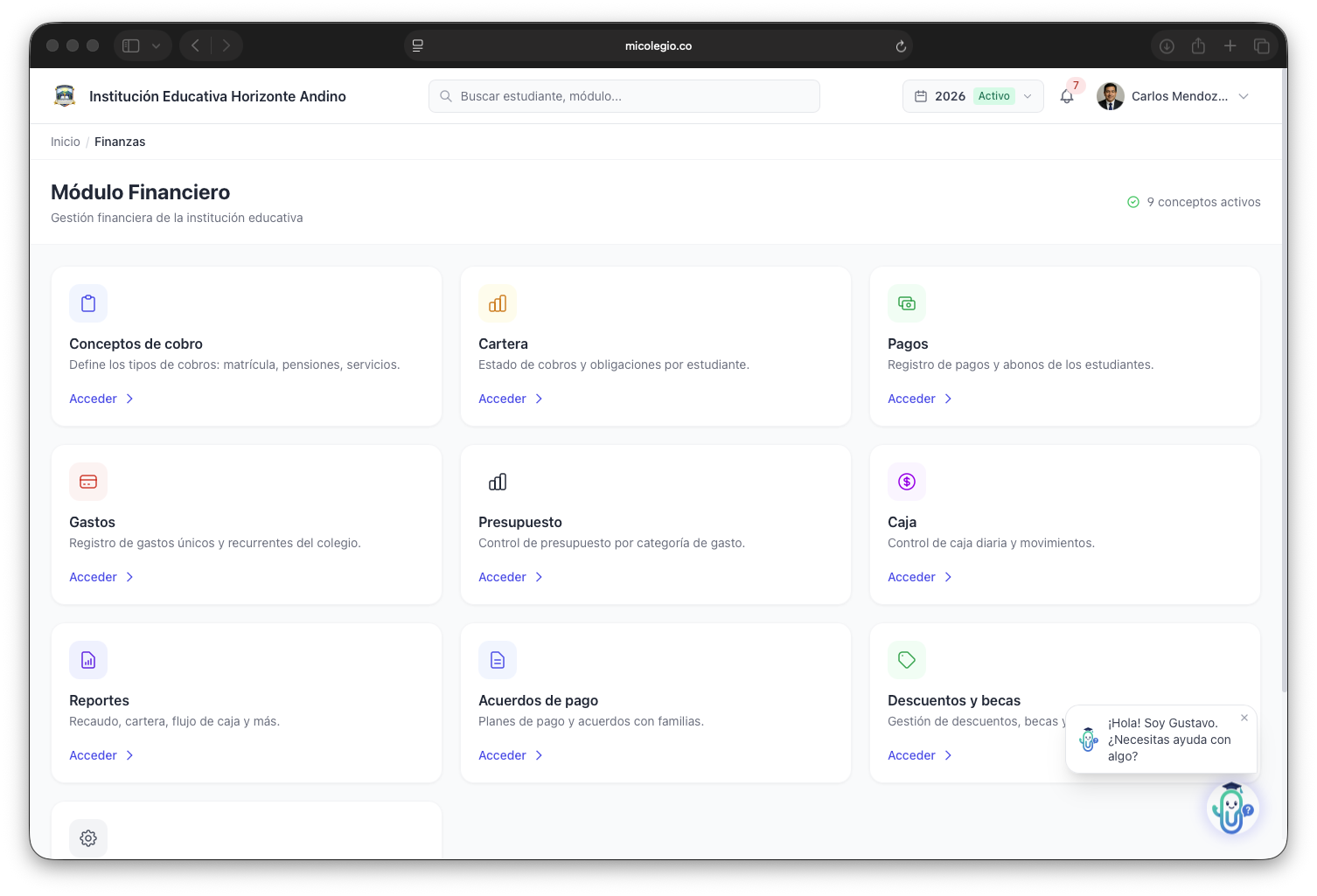Image resolution: width=1317 pixels, height=896 pixels.
Task: Acceder link under Cartera
Action: coord(511,399)
